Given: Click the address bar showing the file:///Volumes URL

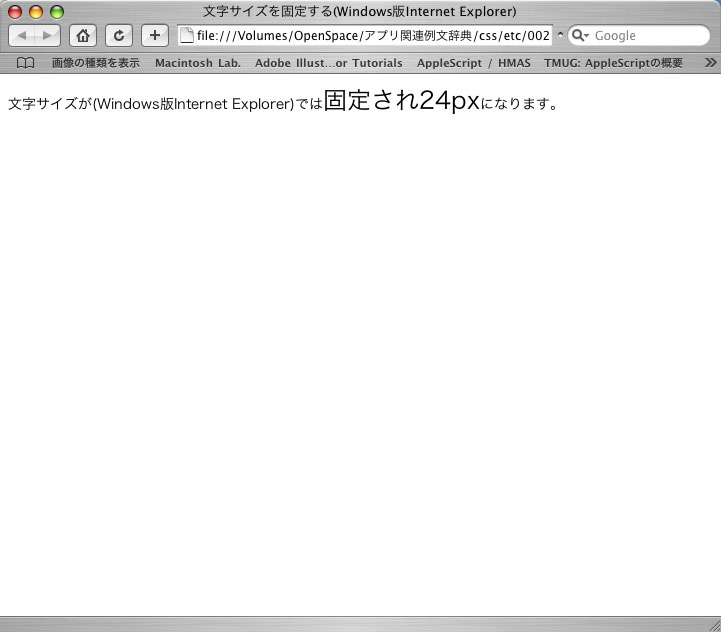Looking at the screenshot, I should tap(365, 35).
